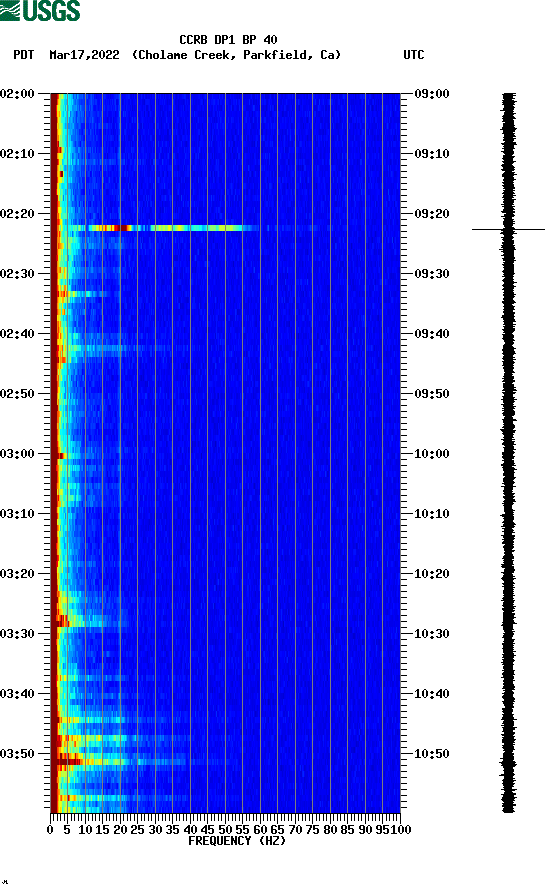Click the 100 Hz frequency tick label
This screenshot has width=552, height=893.
(x=401, y=830)
